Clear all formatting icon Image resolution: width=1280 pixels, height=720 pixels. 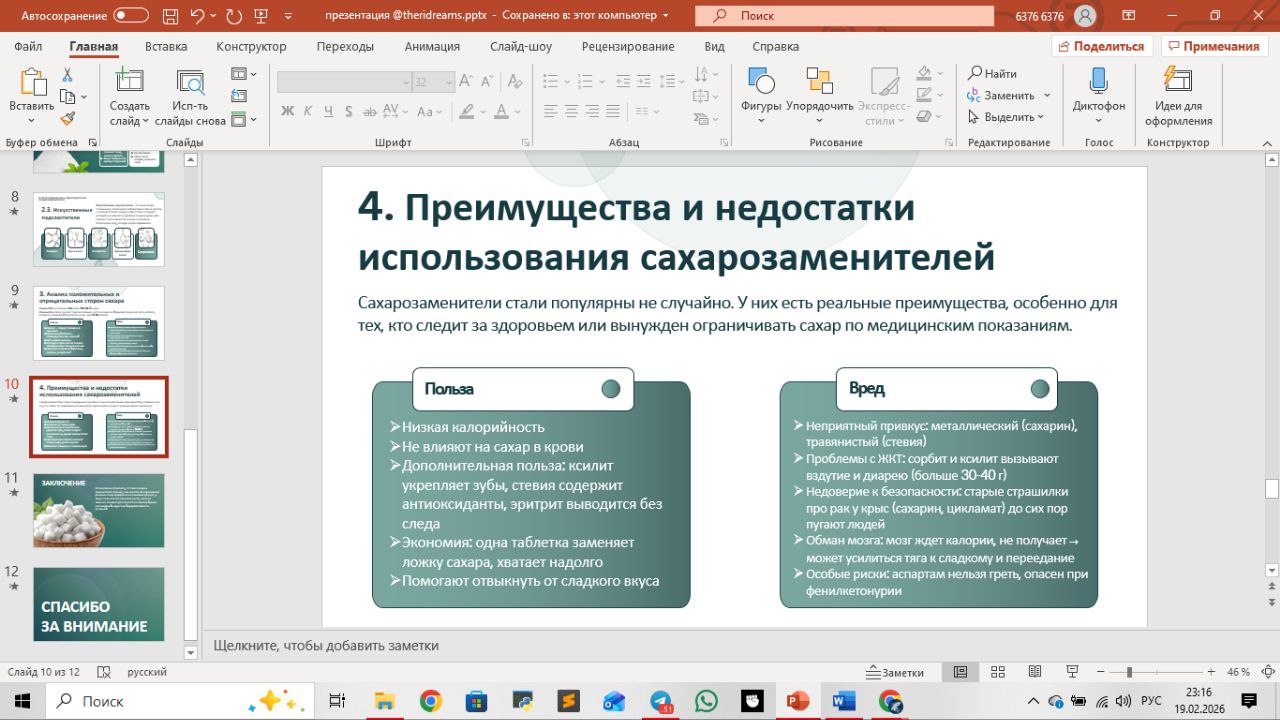coord(514,82)
